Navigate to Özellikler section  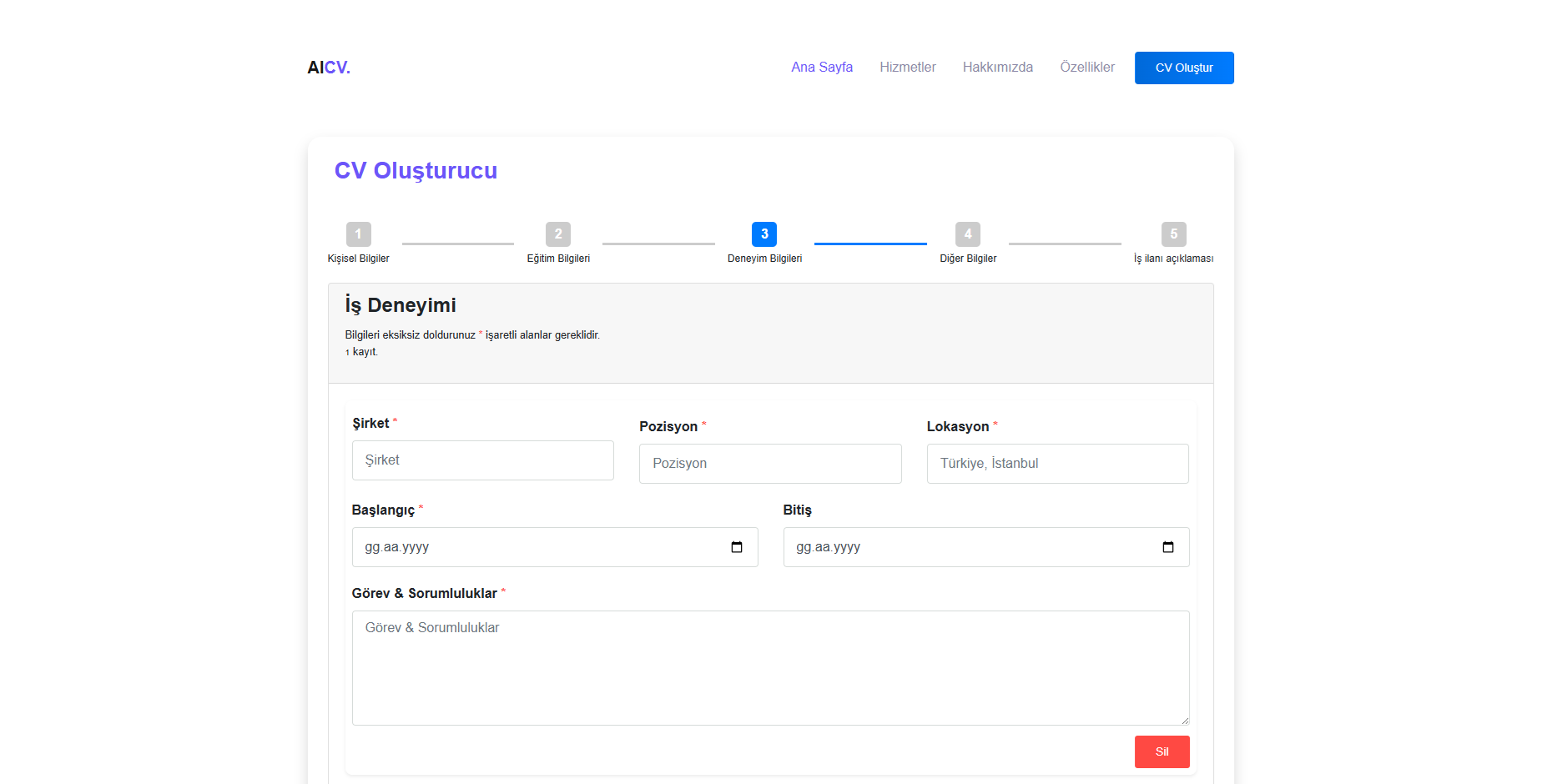click(1086, 68)
